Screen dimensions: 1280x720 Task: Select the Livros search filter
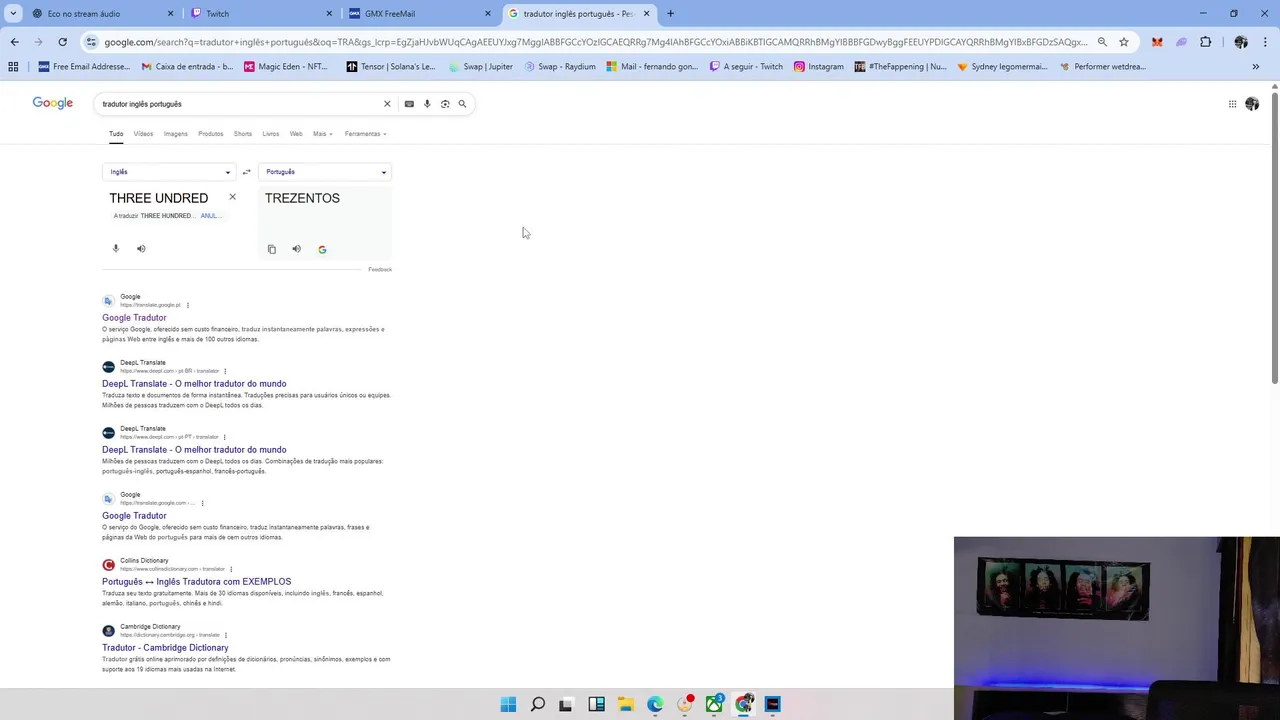[270, 134]
